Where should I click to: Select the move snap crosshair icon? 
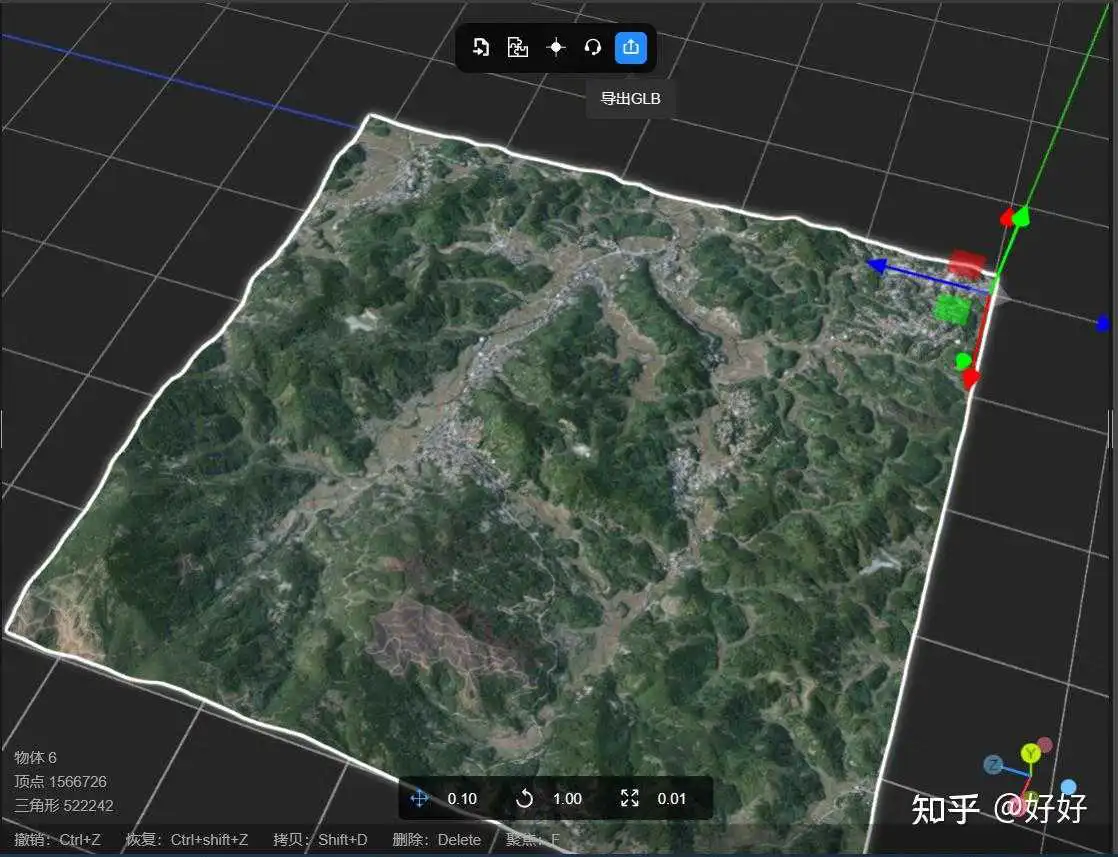coord(420,798)
